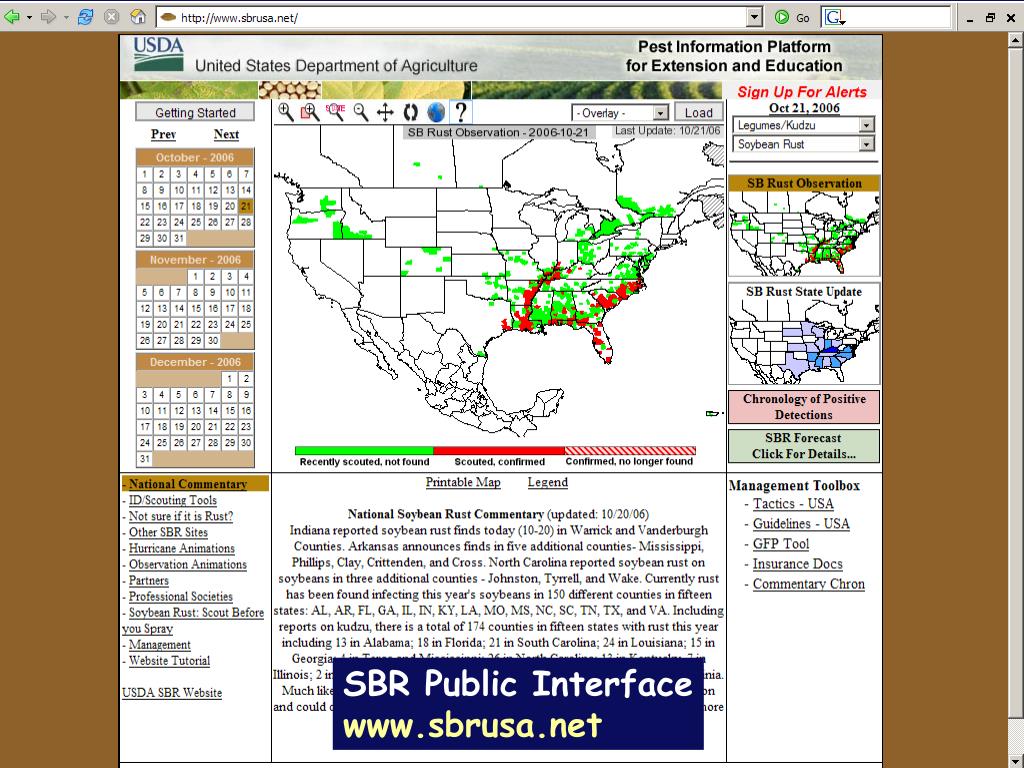Open the Management sidebar link
This screenshot has height=768, width=1024.
[x=159, y=645]
